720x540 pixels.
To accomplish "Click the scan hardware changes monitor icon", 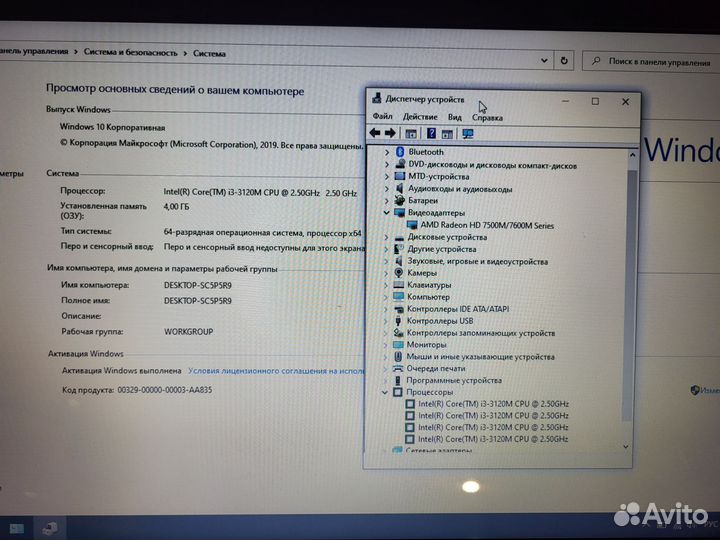I will click(x=468, y=134).
